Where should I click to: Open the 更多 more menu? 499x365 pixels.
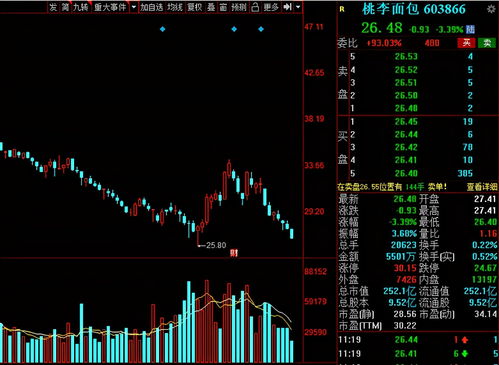[x=271, y=7]
